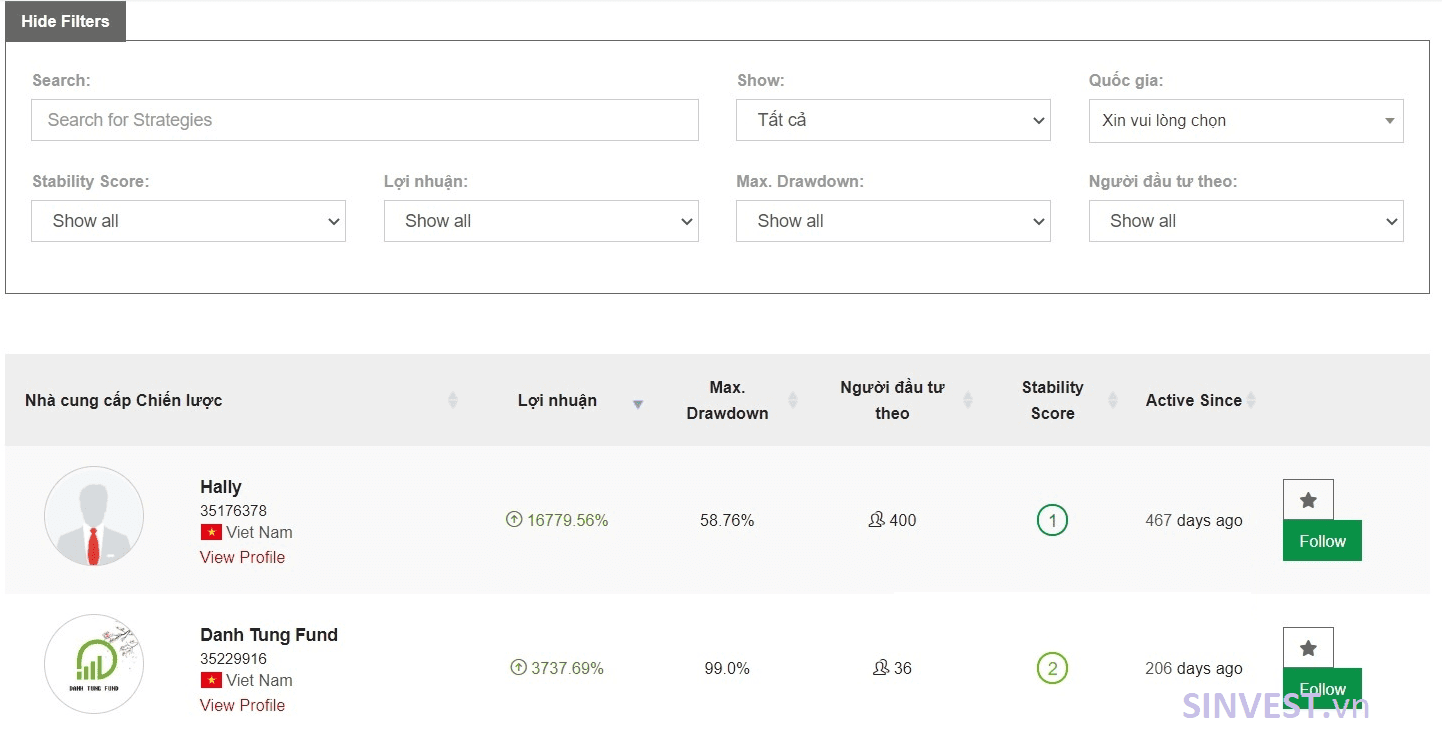
Task: Open the Show dropdown set to Tất cả
Action: 893,120
